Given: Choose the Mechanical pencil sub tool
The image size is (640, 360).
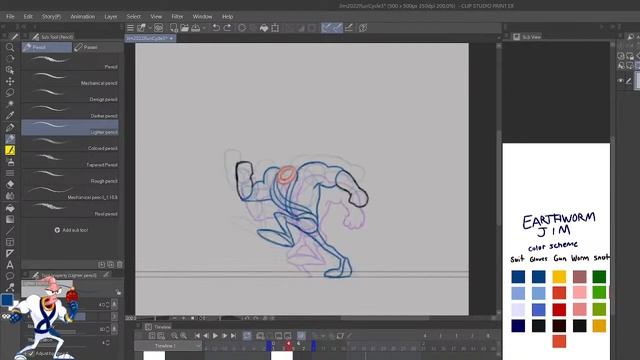Looking at the screenshot, I should point(70,78).
